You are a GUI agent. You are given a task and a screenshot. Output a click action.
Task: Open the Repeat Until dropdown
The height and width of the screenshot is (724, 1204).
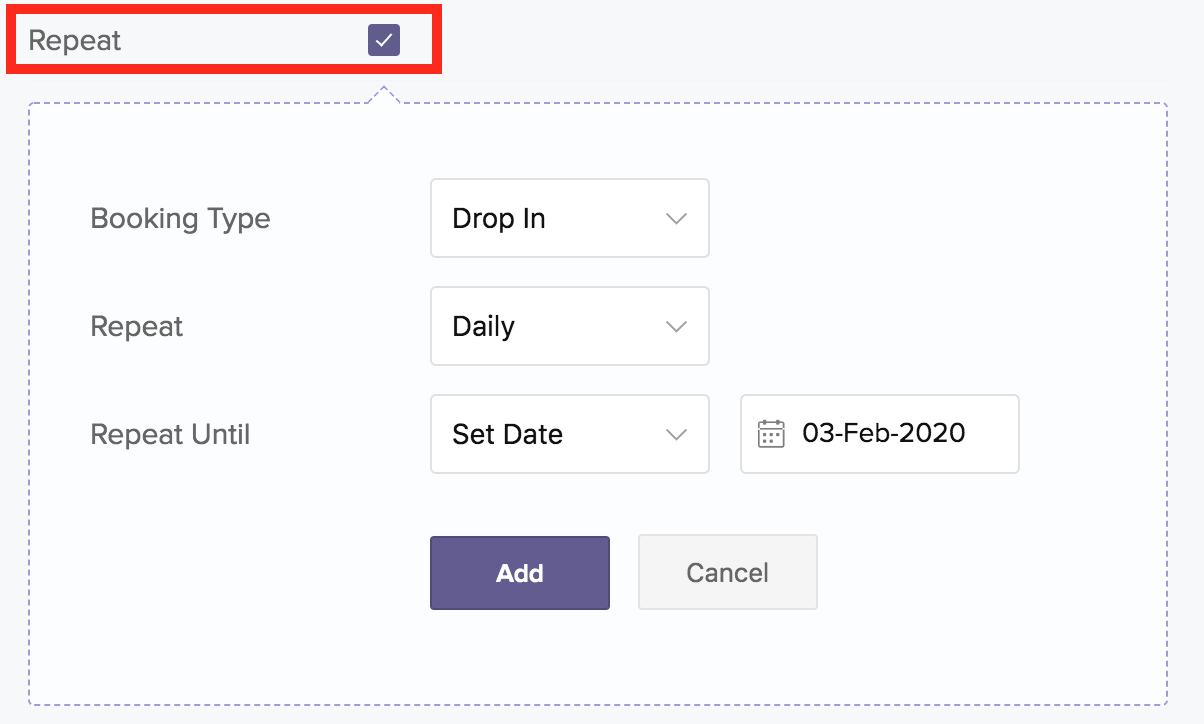click(569, 435)
